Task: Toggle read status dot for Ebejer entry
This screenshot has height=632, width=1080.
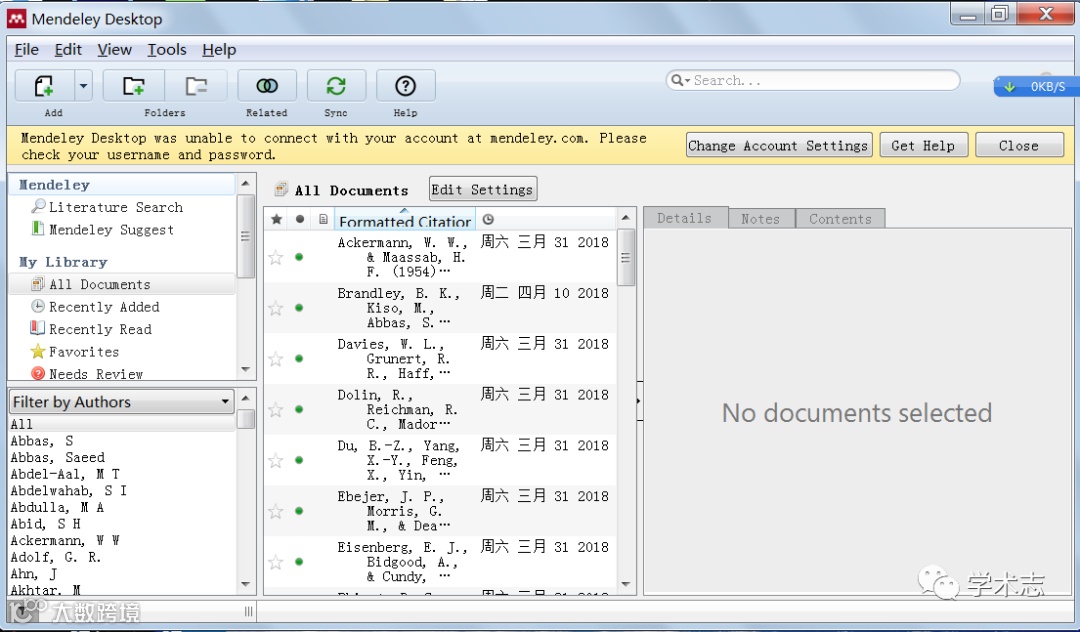Action: tap(299, 511)
